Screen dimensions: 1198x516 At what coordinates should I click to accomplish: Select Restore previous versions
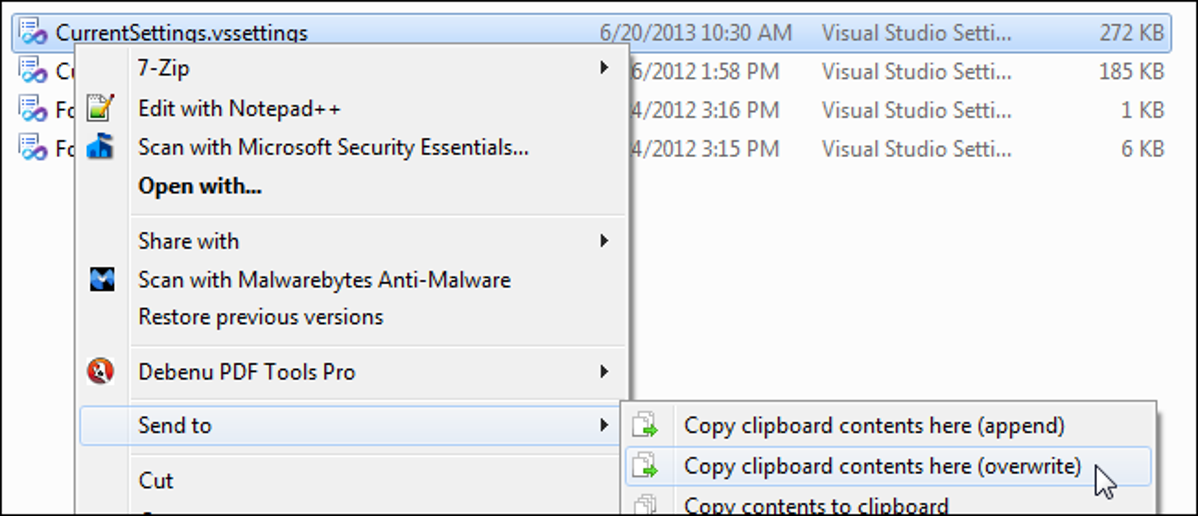point(260,317)
